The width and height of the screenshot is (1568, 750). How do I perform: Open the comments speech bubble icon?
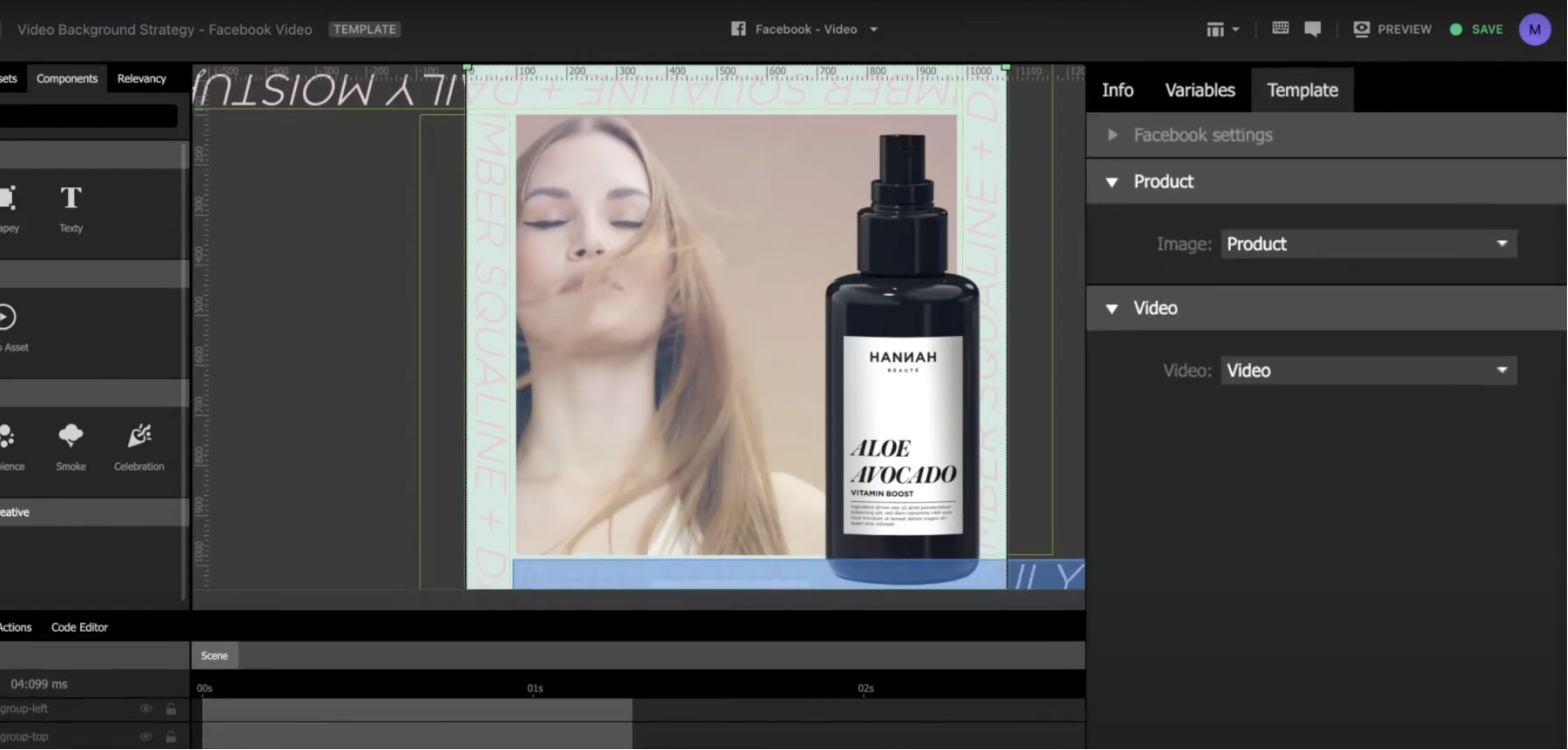click(x=1312, y=29)
